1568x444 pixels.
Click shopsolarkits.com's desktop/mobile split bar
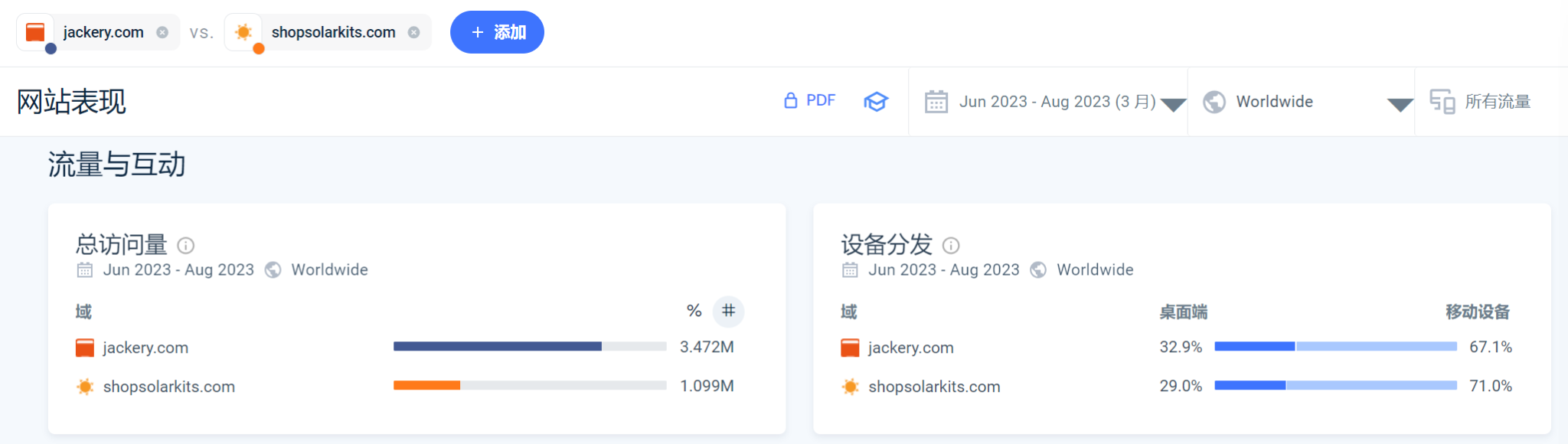pos(1336,386)
